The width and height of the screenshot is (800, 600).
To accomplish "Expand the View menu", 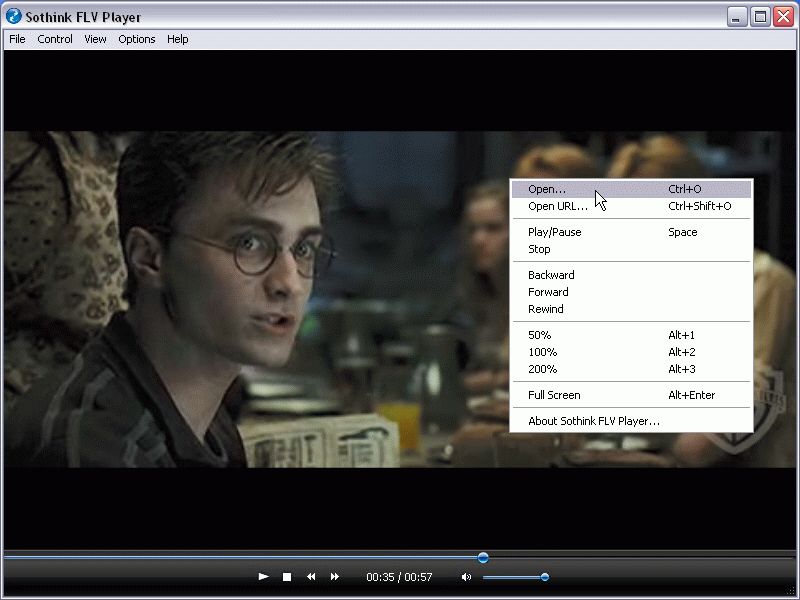I will (95, 39).
